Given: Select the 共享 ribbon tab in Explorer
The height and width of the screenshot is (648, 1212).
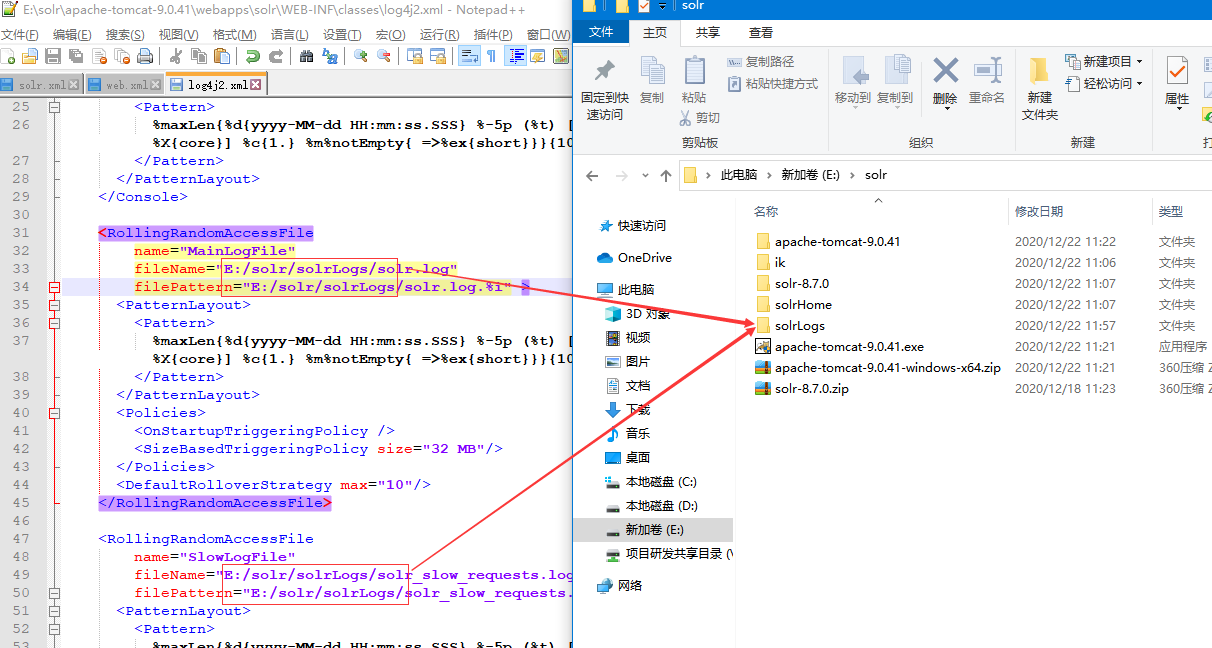Looking at the screenshot, I should [x=708, y=32].
